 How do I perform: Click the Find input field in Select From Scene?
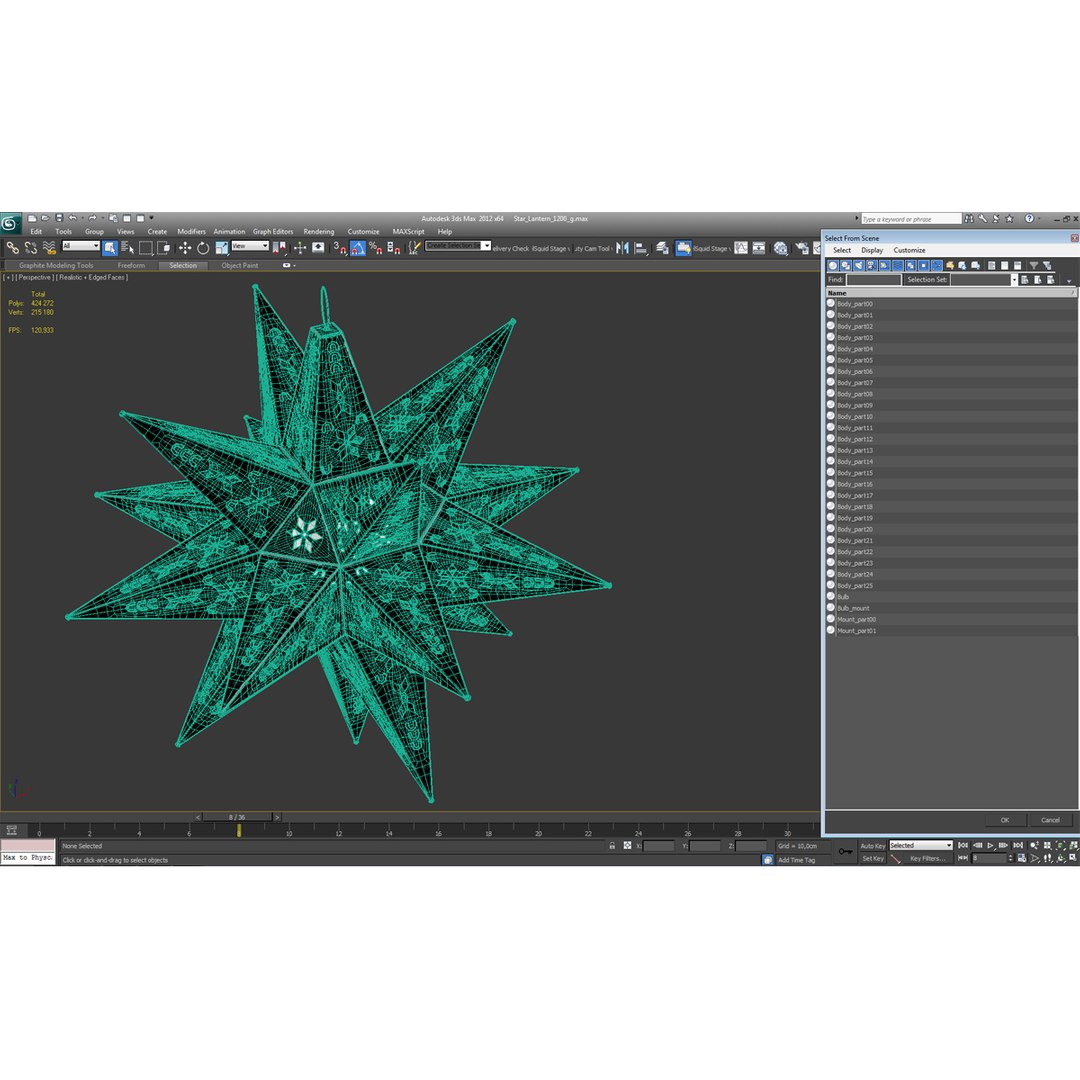(873, 280)
